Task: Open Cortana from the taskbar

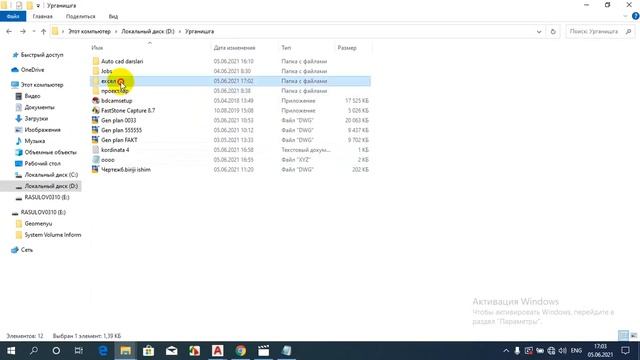Action: pos(56,351)
